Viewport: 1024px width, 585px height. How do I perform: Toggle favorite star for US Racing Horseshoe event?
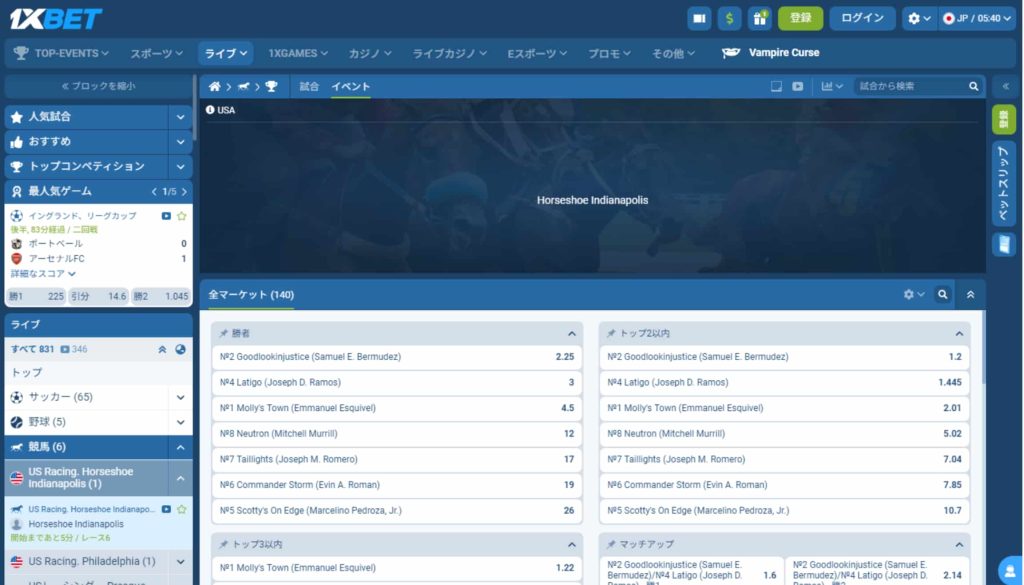(x=182, y=509)
